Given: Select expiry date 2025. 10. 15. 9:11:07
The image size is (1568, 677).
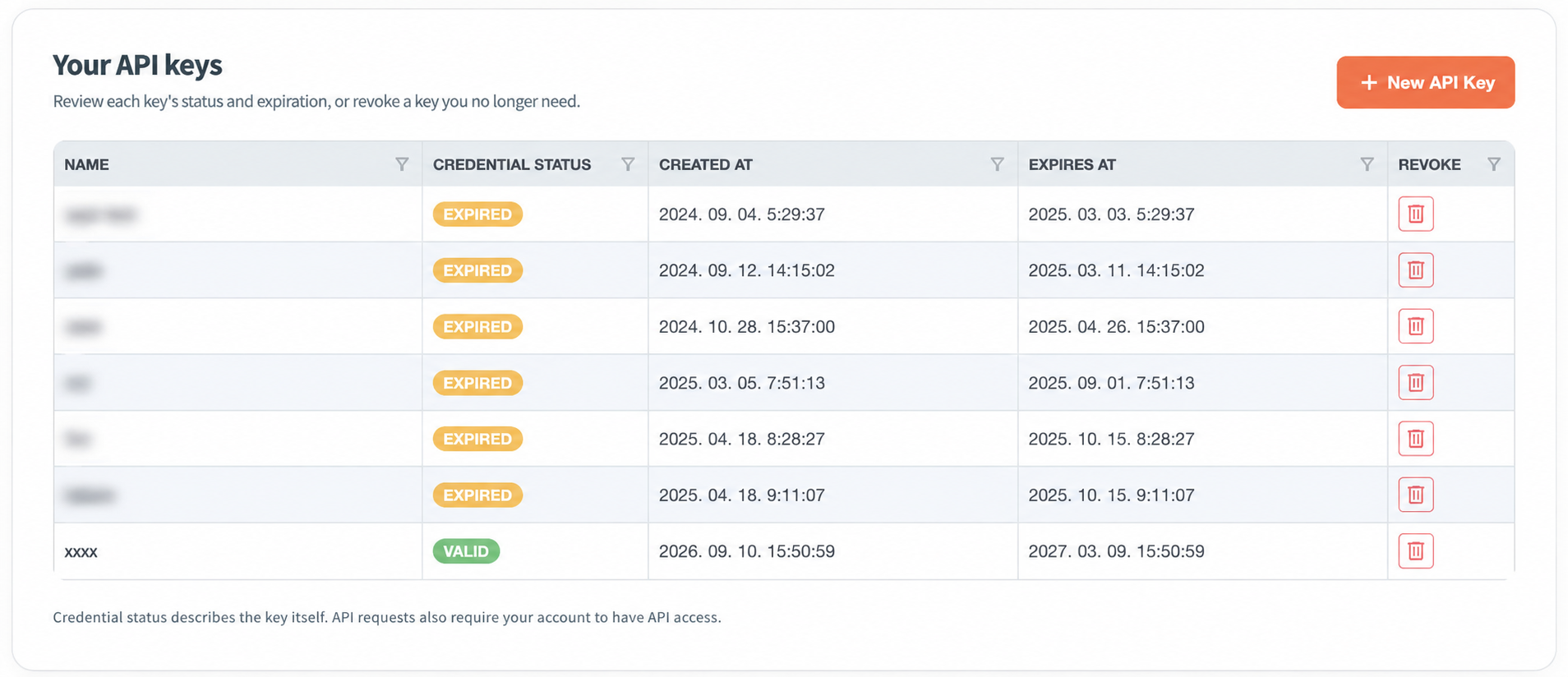Looking at the screenshot, I should (x=1111, y=495).
